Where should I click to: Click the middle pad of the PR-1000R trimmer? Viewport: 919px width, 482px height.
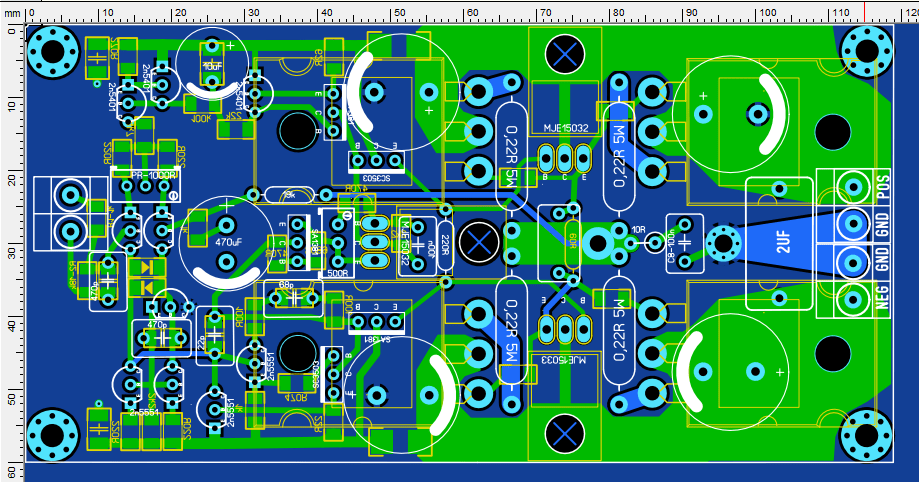[x=145, y=186]
